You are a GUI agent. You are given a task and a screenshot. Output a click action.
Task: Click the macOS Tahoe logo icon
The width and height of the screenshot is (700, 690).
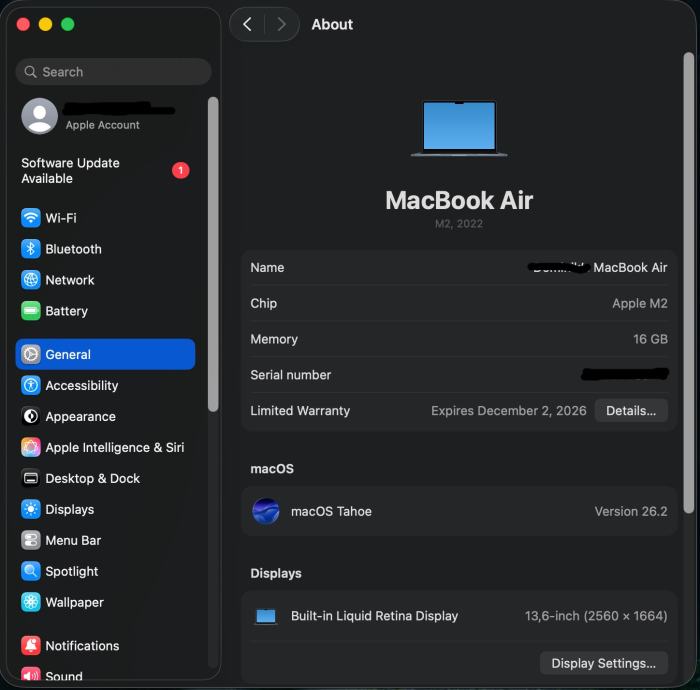[266, 511]
